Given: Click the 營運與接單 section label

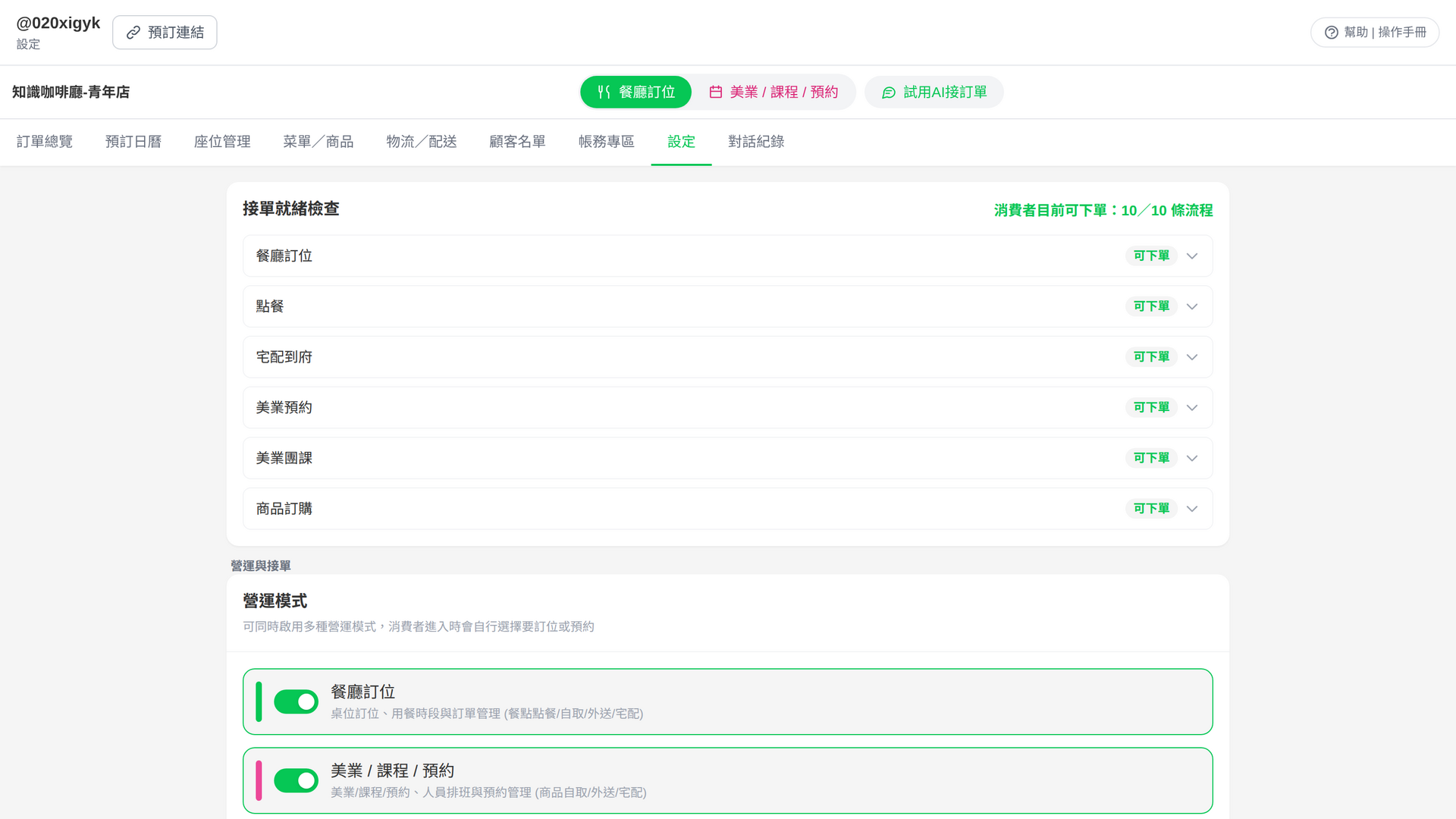Looking at the screenshot, I should (261, 566).
